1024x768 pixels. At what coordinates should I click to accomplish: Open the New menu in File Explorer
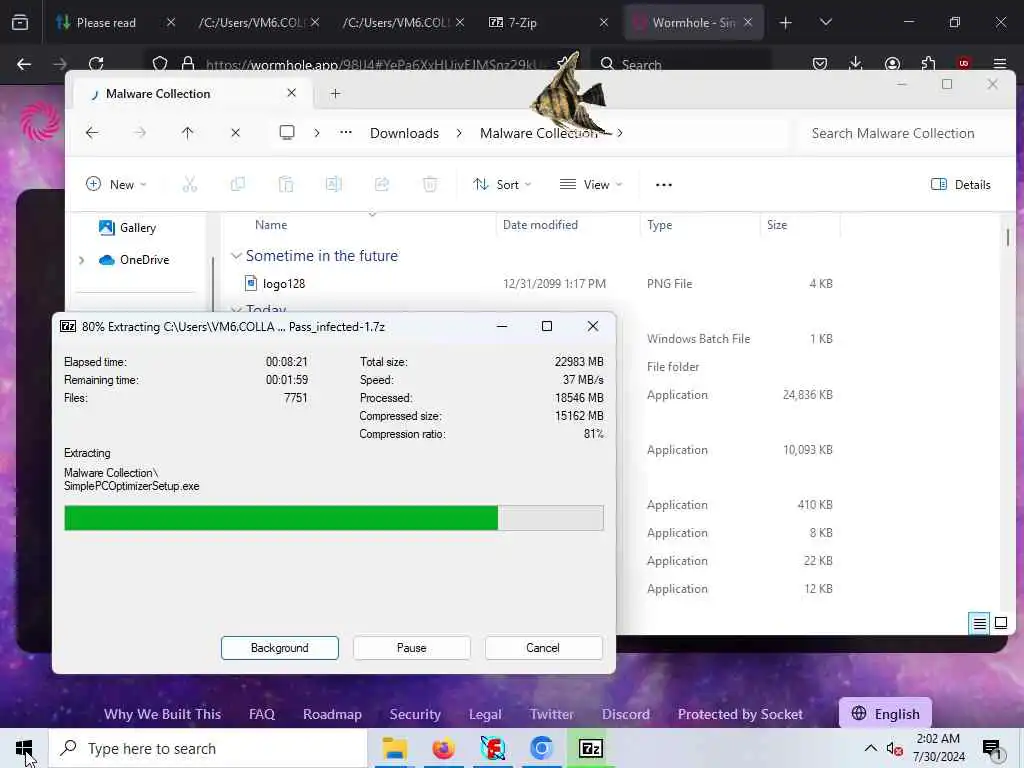(116, 185)
